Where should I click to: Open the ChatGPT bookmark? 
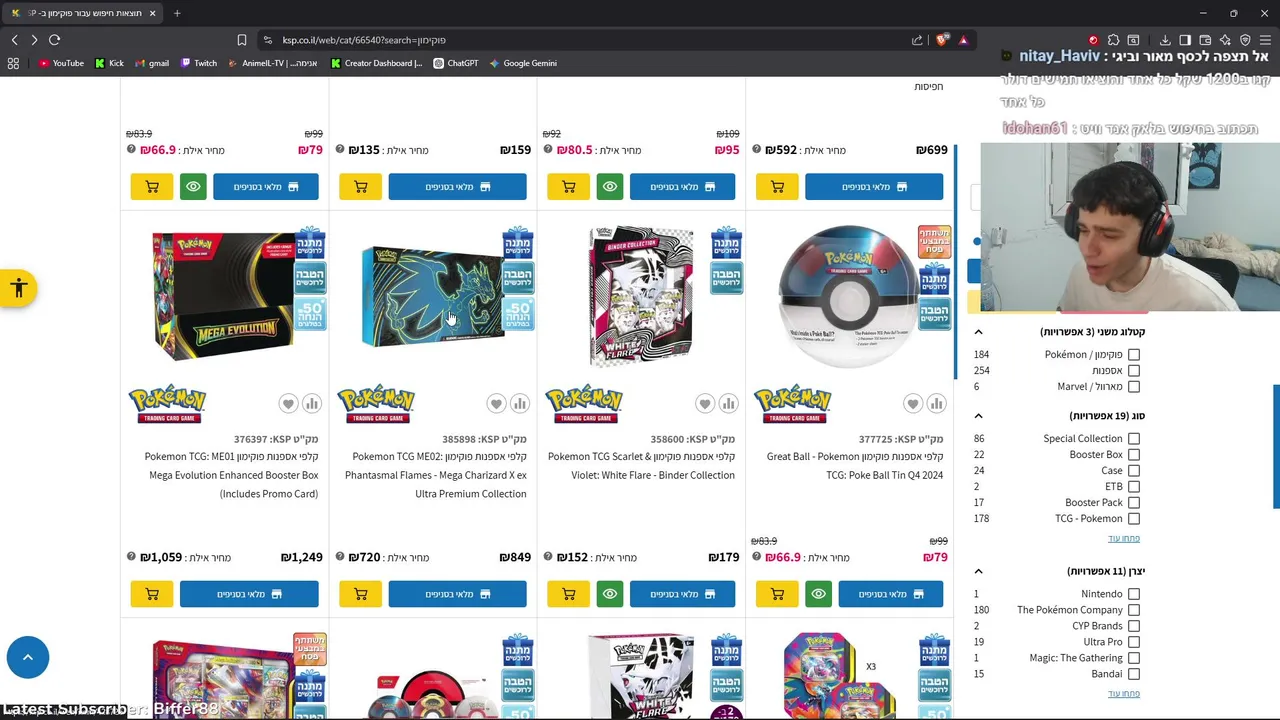click(x=455, y=63)
